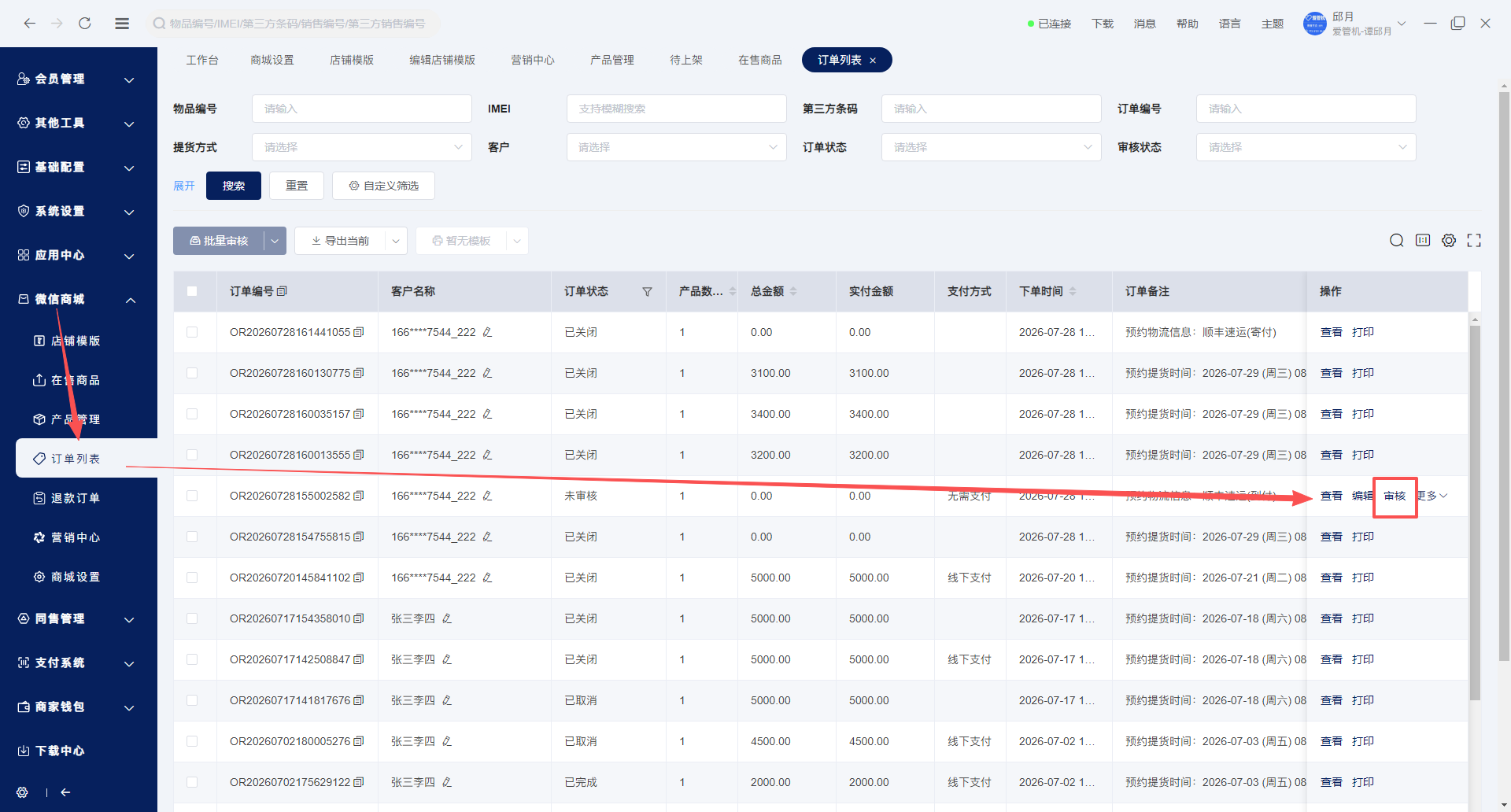Open table settings gear icon

pyautogui.click(x=1449, y=241)
